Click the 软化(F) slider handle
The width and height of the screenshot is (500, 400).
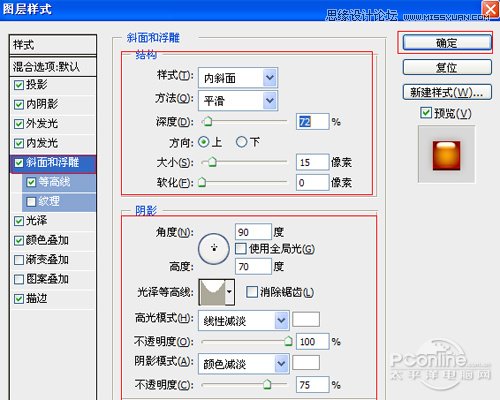pyautogui.click(x=202, y=182)
